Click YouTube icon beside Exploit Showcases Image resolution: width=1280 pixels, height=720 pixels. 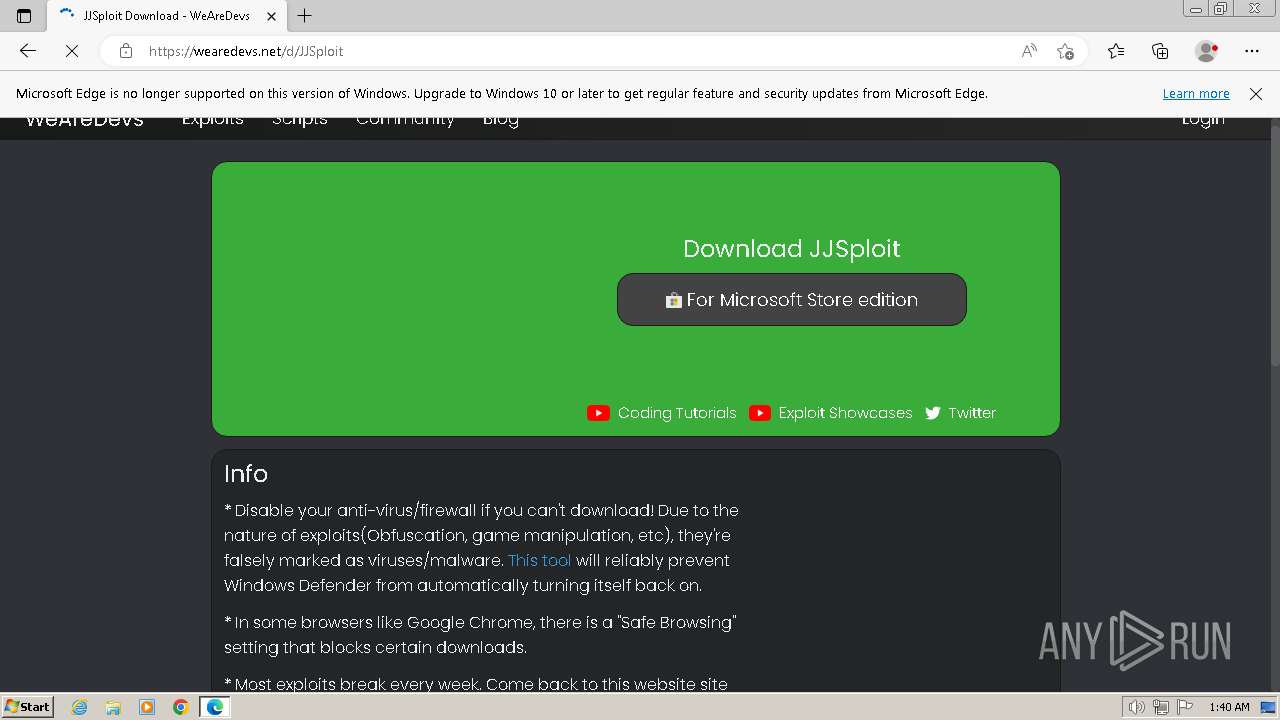[760, 413]
